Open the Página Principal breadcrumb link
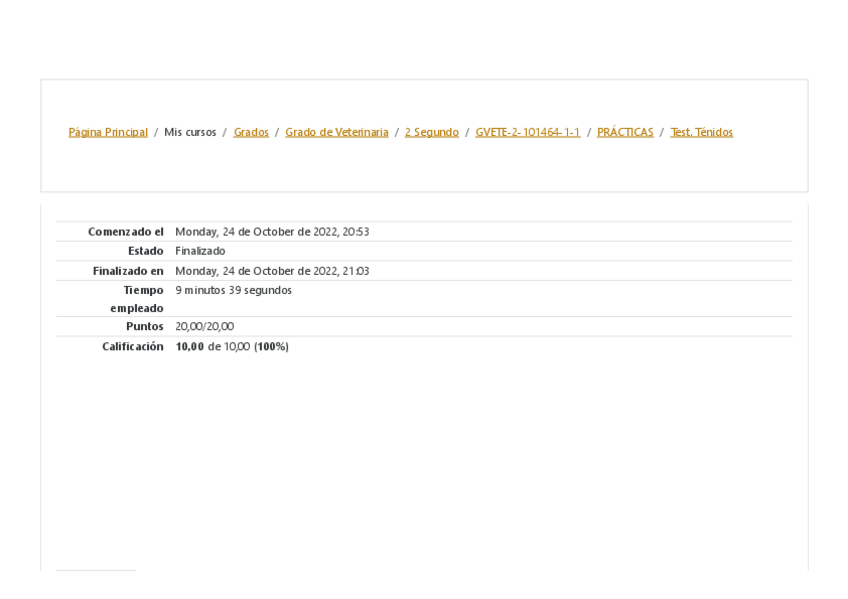 [108, 132]
